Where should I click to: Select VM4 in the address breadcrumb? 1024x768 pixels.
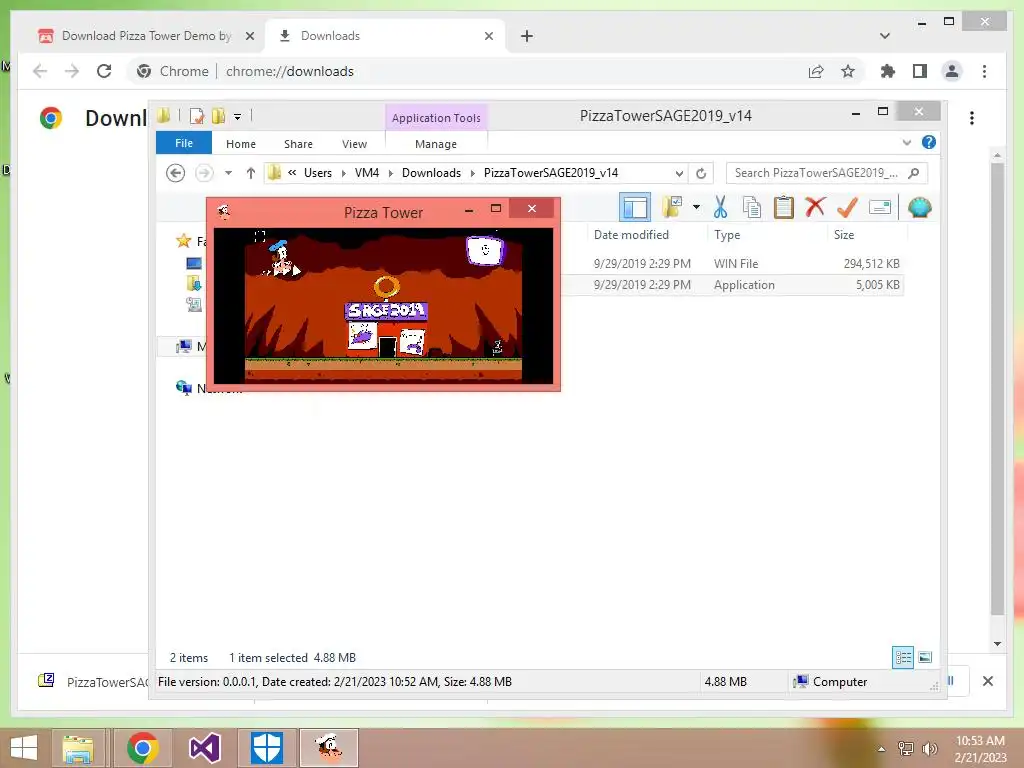tap(367, 173)
